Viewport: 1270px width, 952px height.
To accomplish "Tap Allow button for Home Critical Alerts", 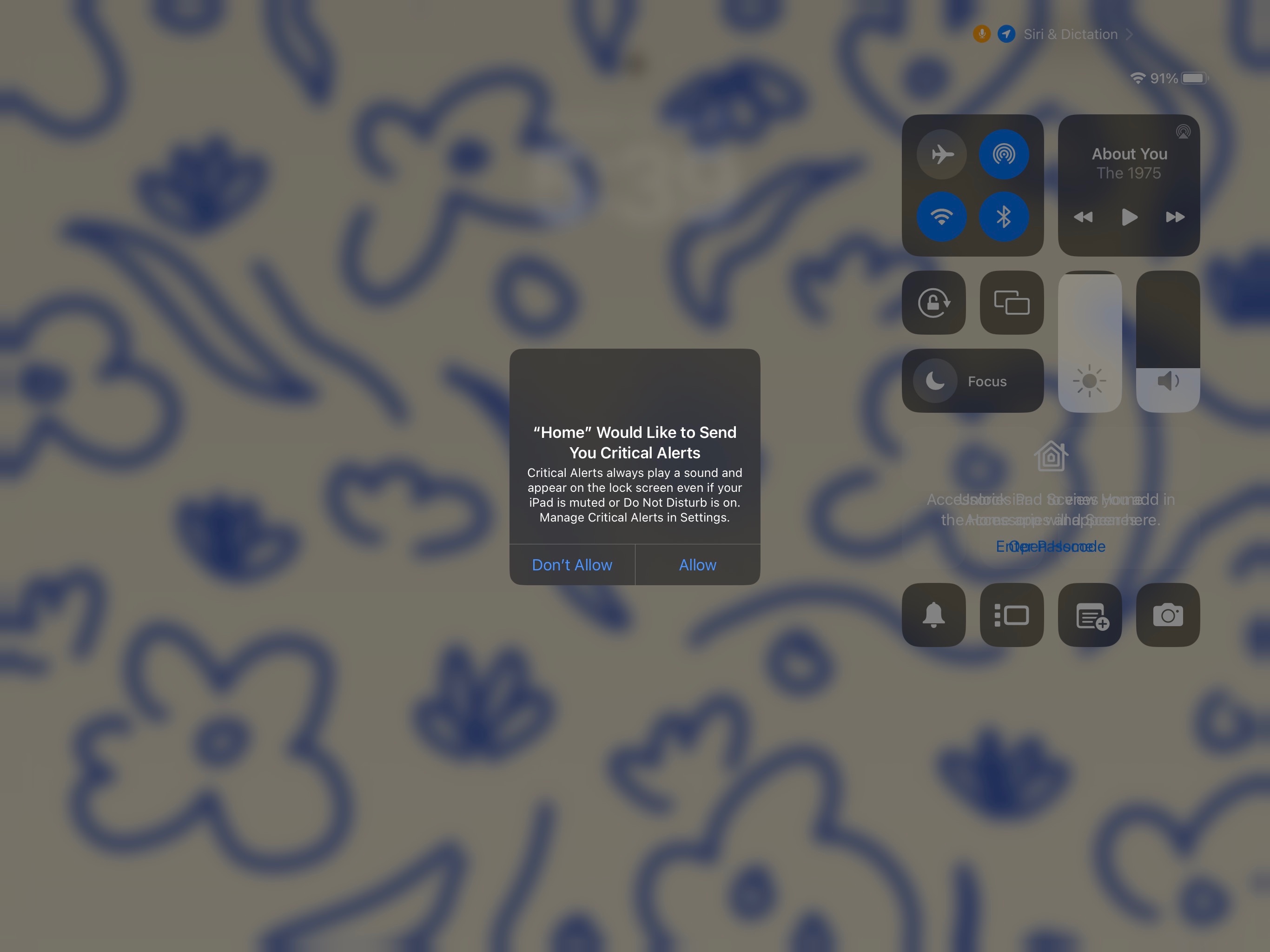I will (x=697, y=565).
